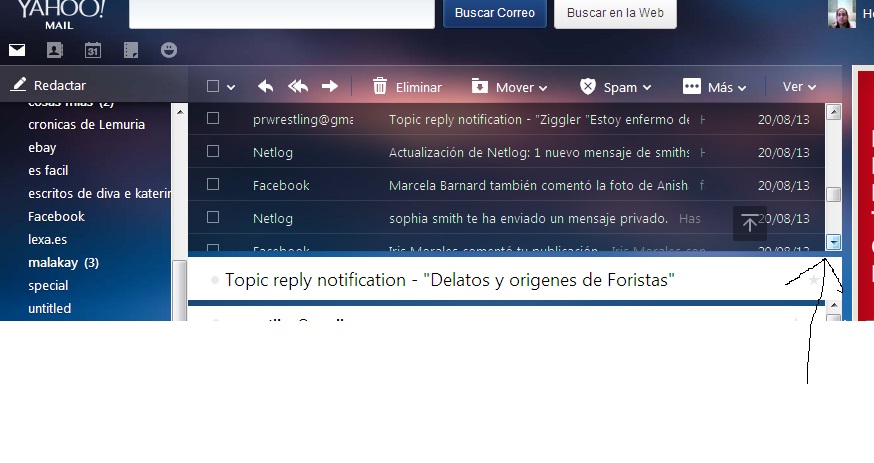Check the prwrestling@gma message checkbox

[x=213, y=118]
